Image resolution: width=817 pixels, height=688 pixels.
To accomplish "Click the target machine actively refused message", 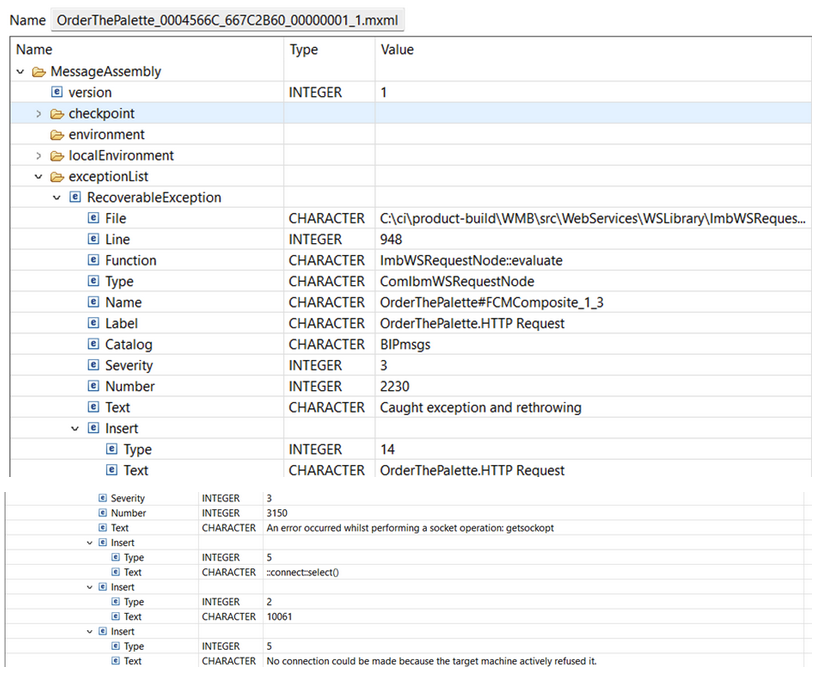I will click(431, 661).
